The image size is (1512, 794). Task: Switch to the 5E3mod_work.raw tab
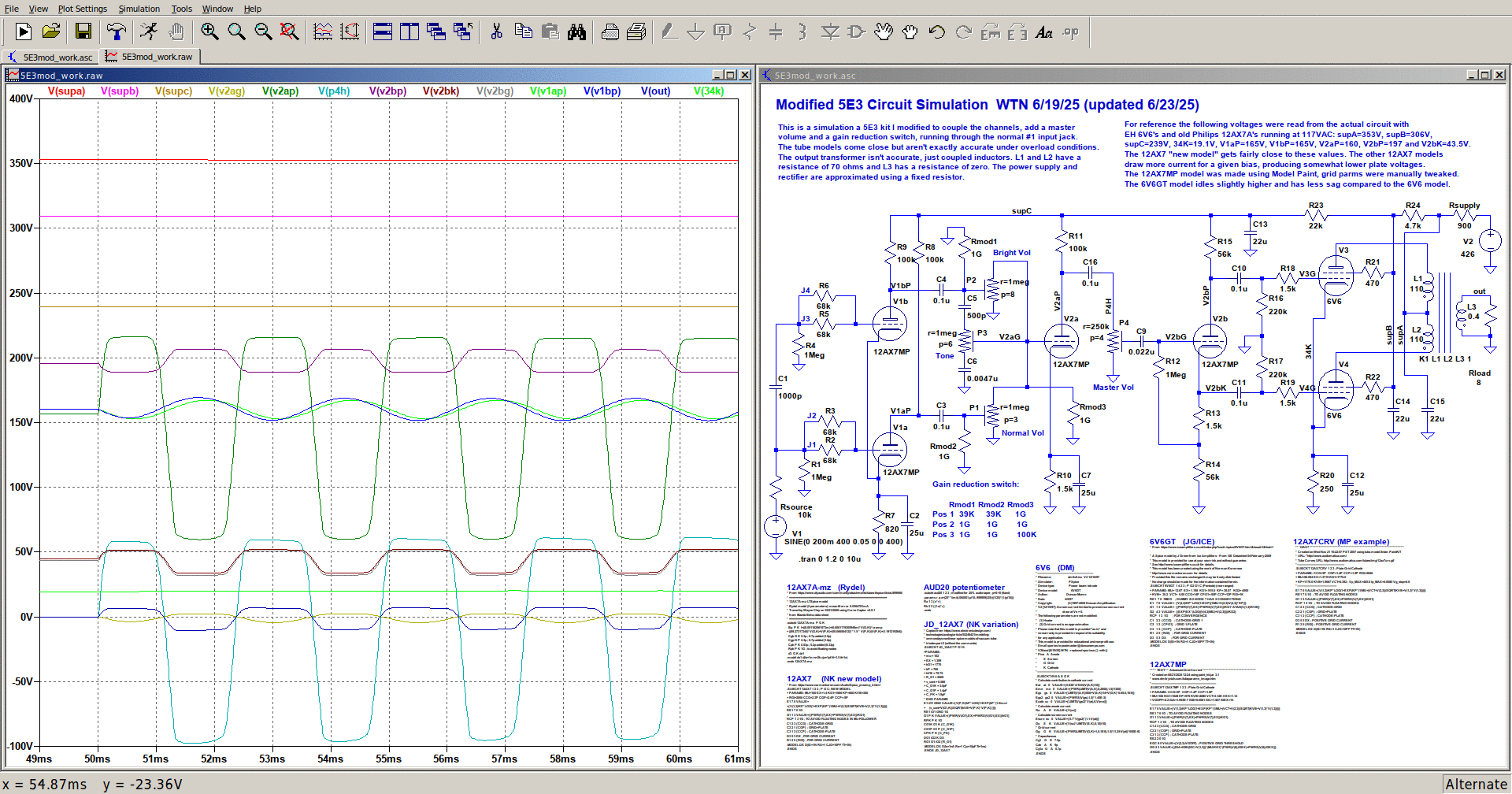[150, 57]
